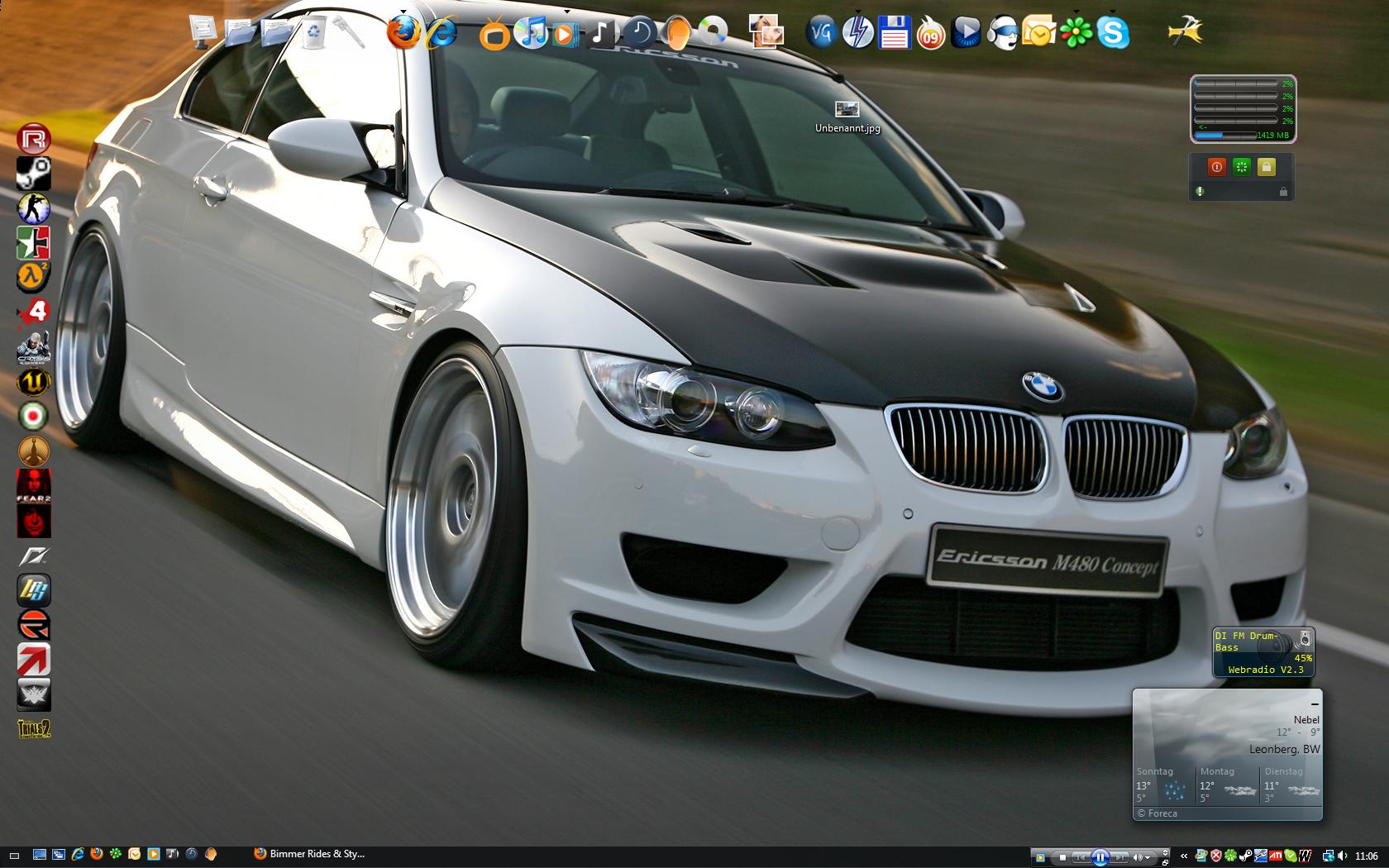Go to the previous track in taskbar player
The height and width of the screenshot is (868, 1389).
click(1080, 857)
